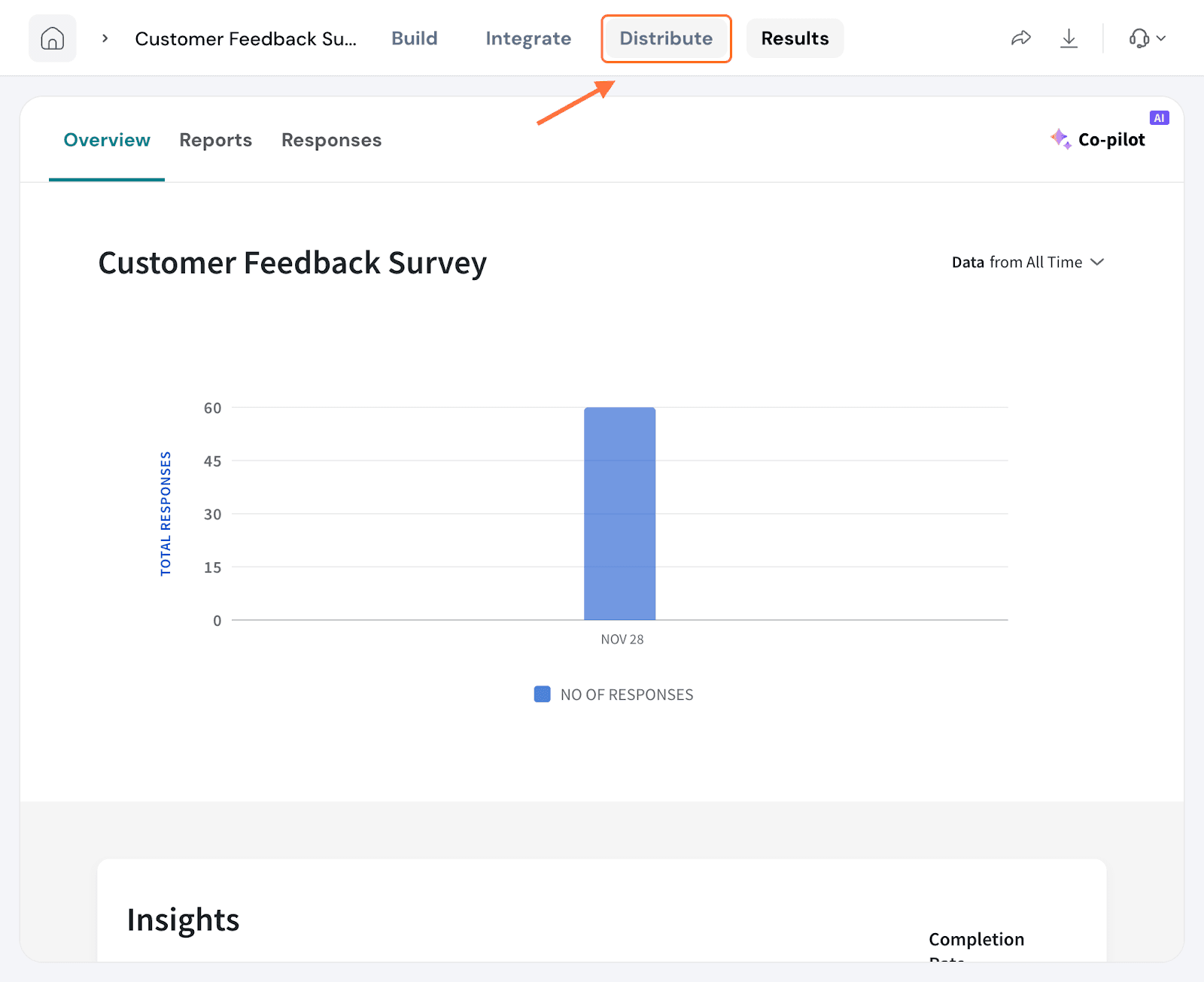Viewport: 1204px width, 982px height.
Task: Click the share arrow icon
Action: [1020, 38]
